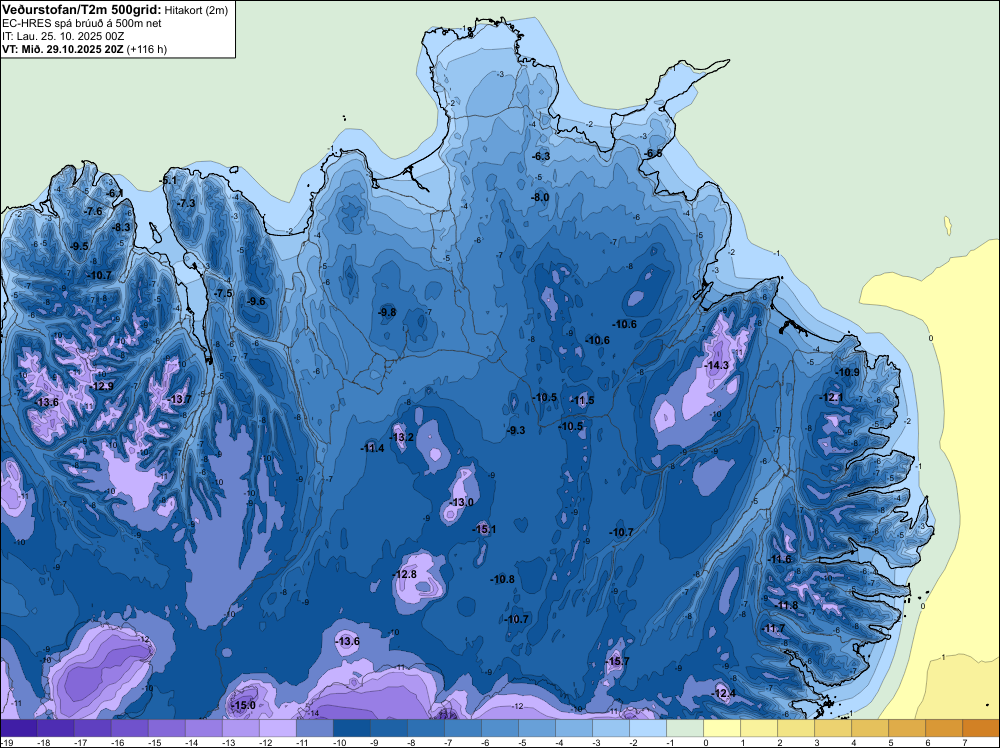Click the -11.6 temperature label
This screenshot has height=748, width=1000.
click(x=779, y=559)
